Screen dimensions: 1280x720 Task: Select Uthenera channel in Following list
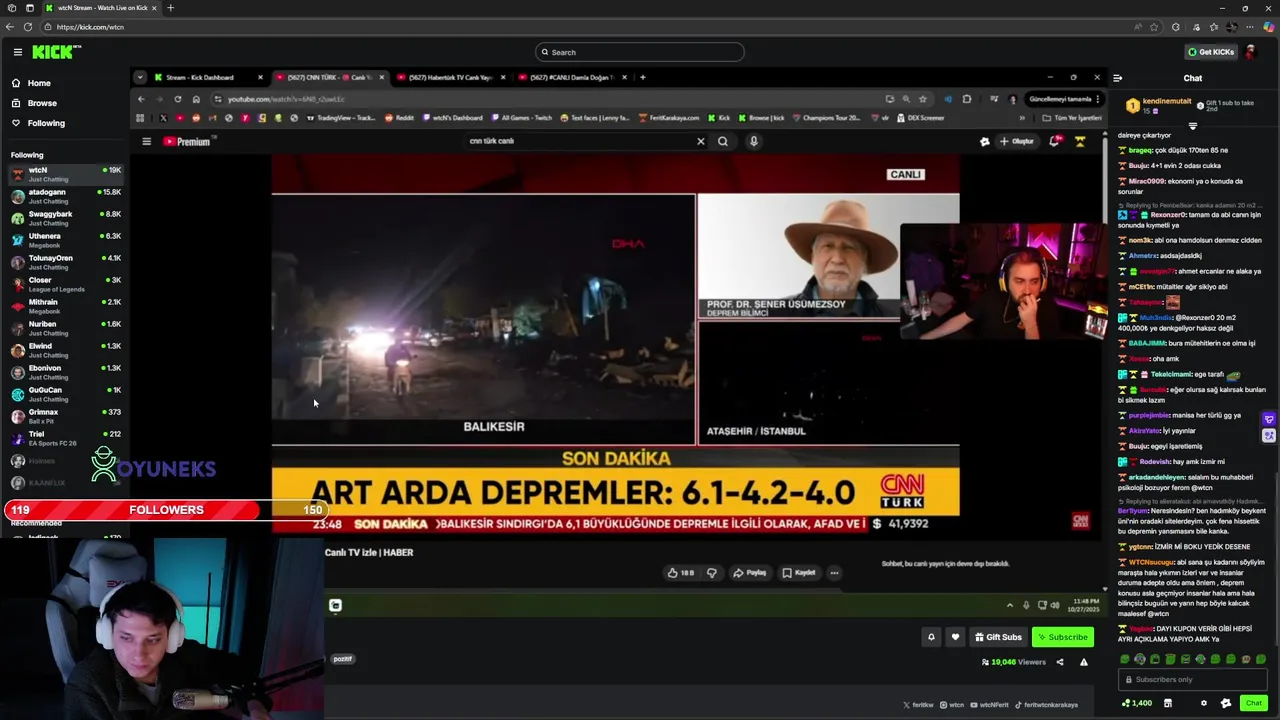click(x=65, y=240)
